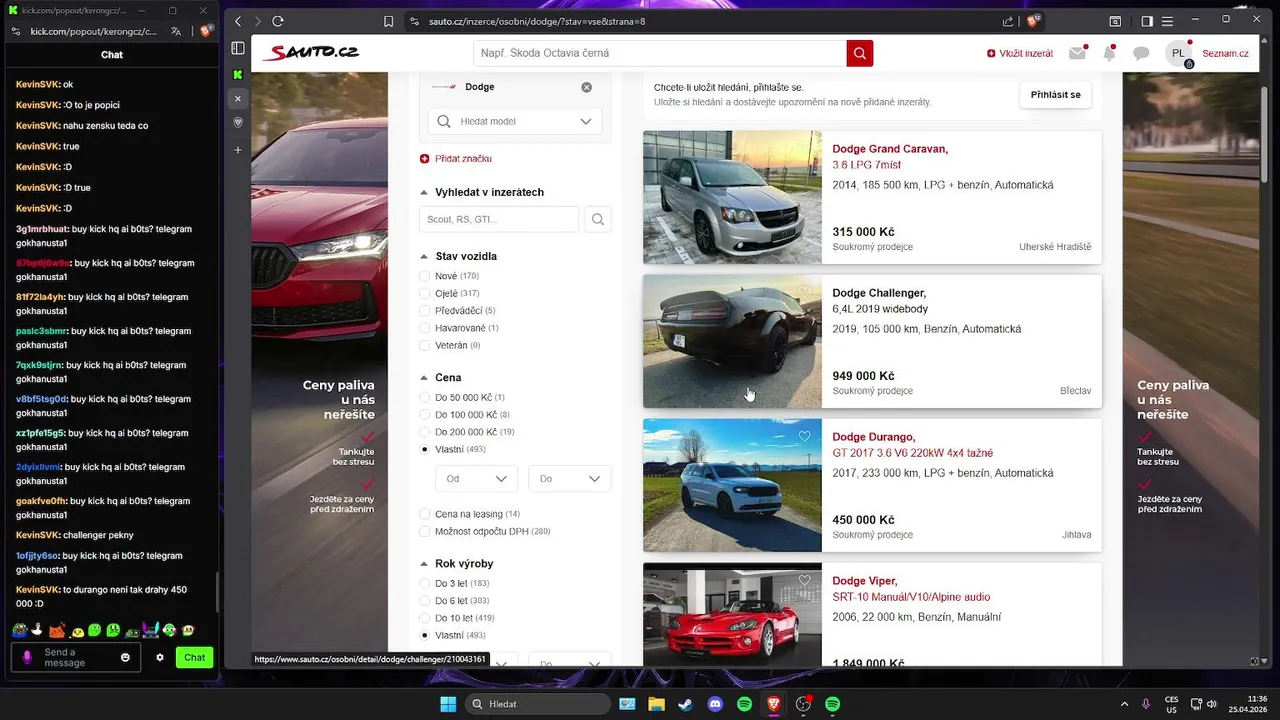The height and width of the screenshot is (720, 1280).
Task: Reload the Sauto page in browser
Action: click(x=277, y=21)
